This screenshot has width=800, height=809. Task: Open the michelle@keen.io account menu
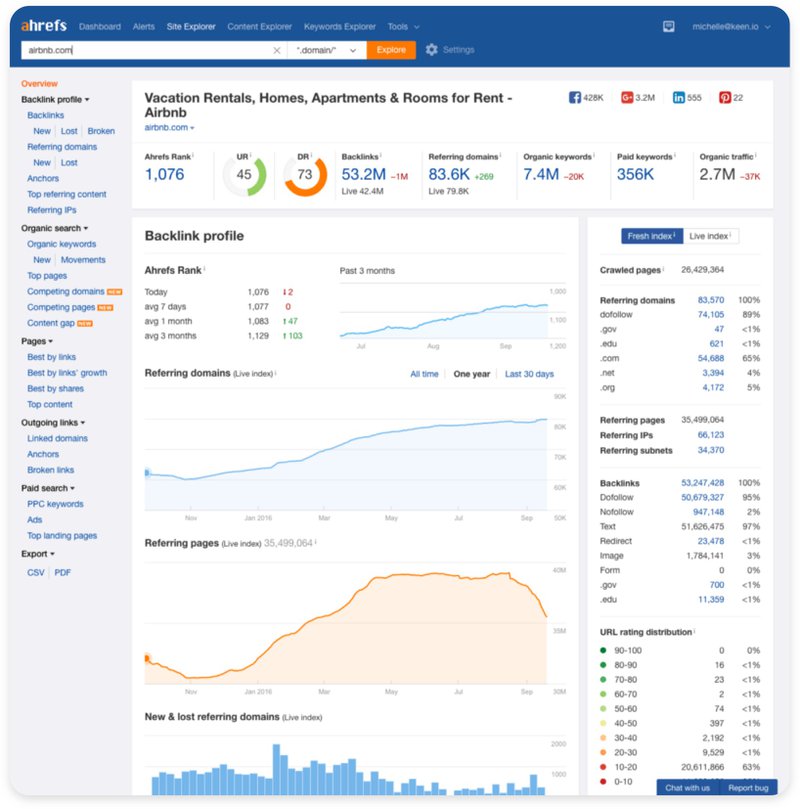[731, 26]
